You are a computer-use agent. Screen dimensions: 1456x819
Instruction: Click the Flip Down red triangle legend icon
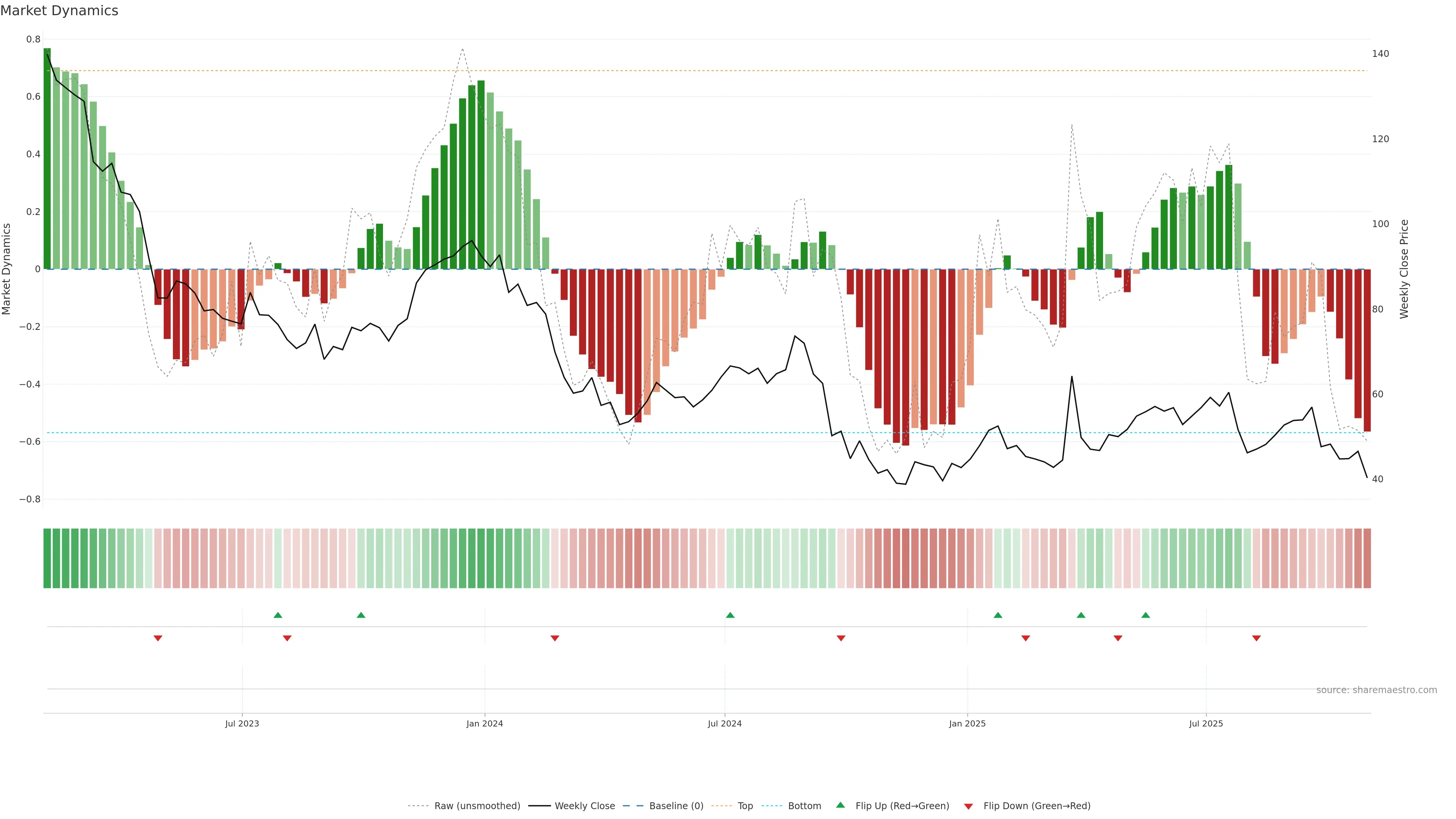[968, 806]
